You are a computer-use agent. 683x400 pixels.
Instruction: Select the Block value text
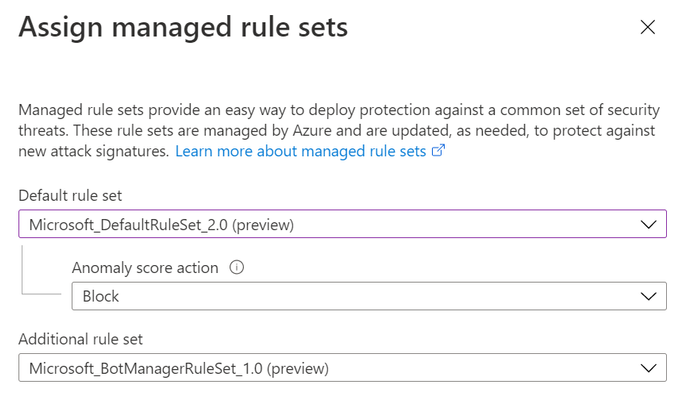(101, 296)
